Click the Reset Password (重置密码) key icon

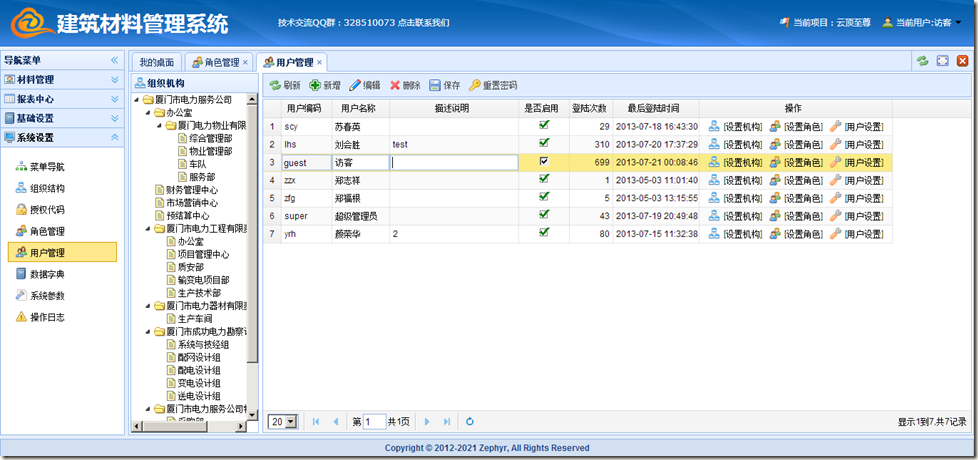point(475,86)
